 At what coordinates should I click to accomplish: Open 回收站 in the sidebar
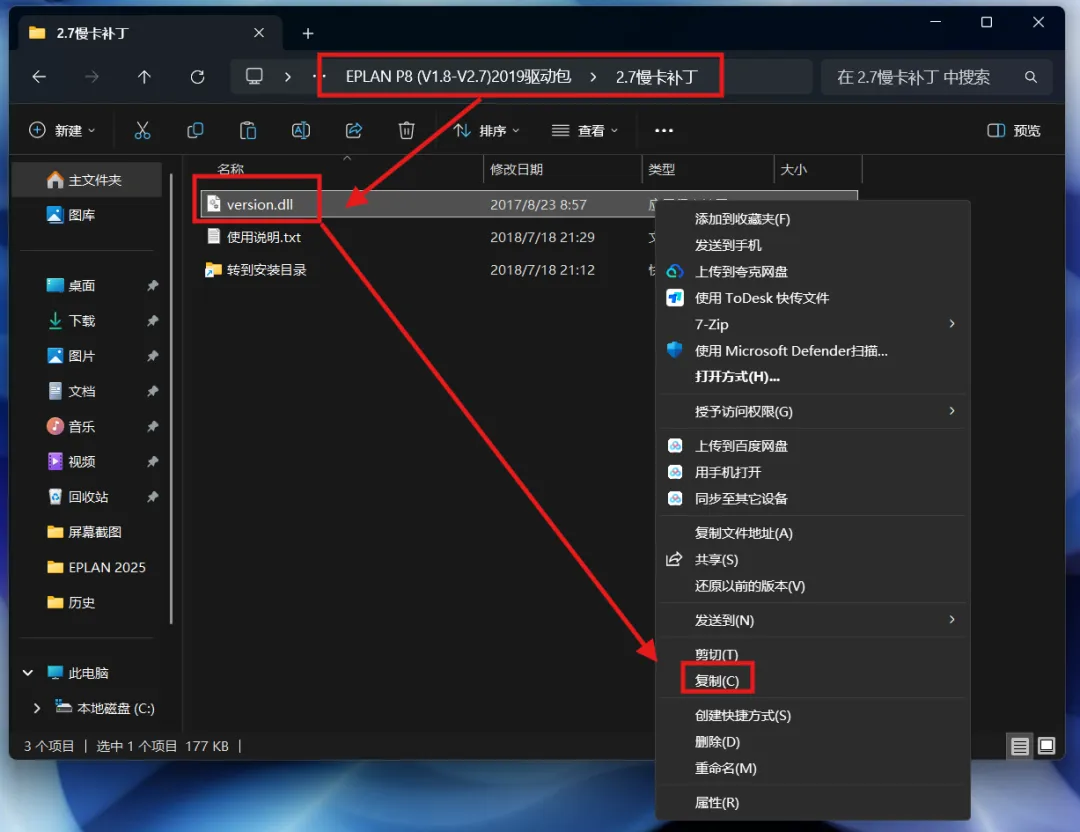[89, 497]
